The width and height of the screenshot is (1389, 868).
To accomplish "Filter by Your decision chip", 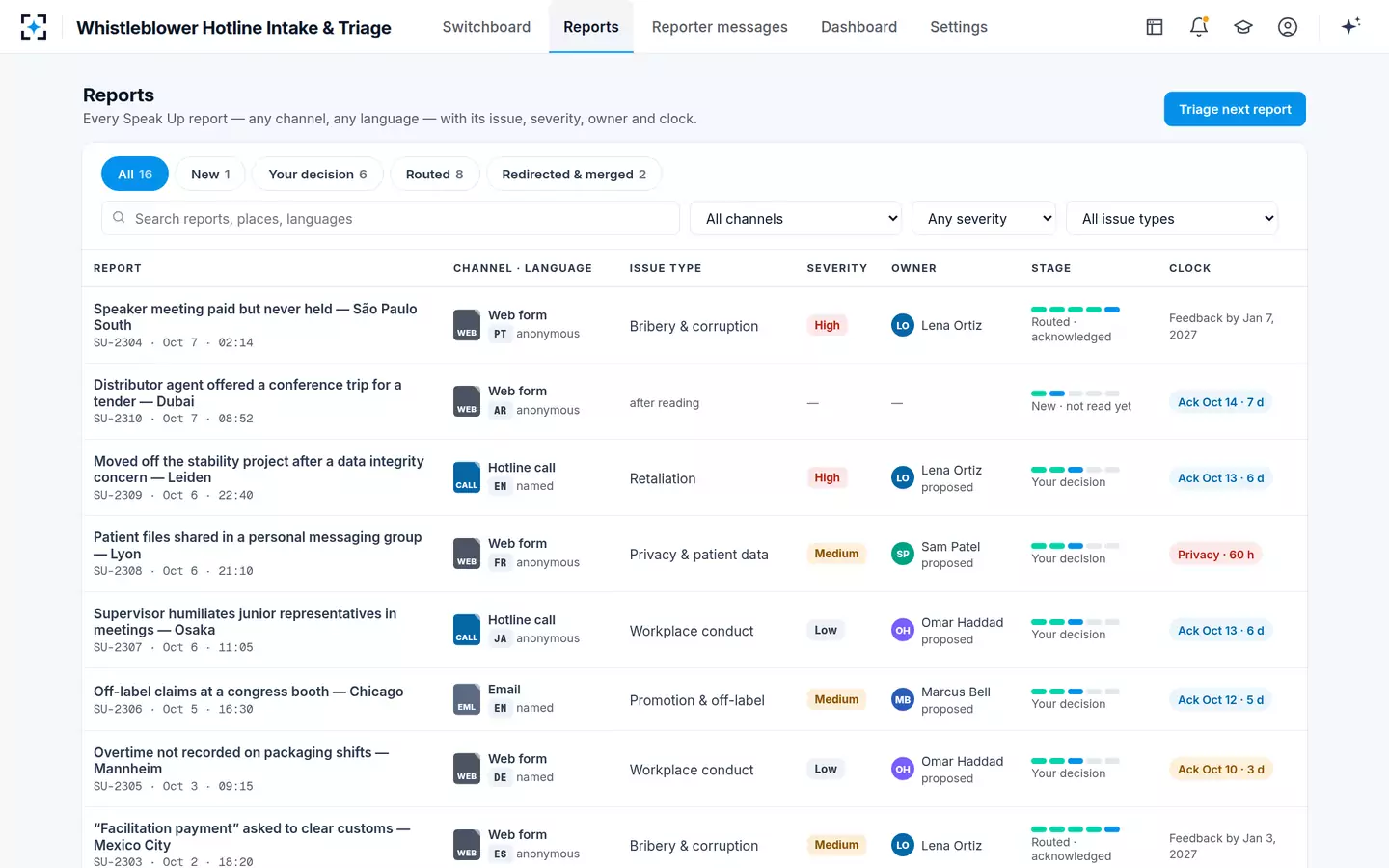I will click(x=317, y=174).
